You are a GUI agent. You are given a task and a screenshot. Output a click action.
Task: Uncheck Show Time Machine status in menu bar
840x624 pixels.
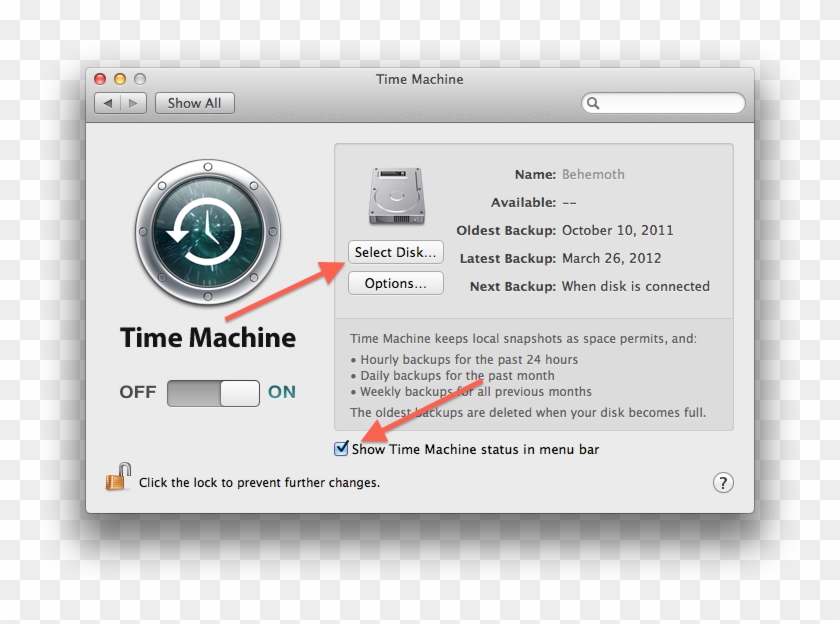click(341, 448)
